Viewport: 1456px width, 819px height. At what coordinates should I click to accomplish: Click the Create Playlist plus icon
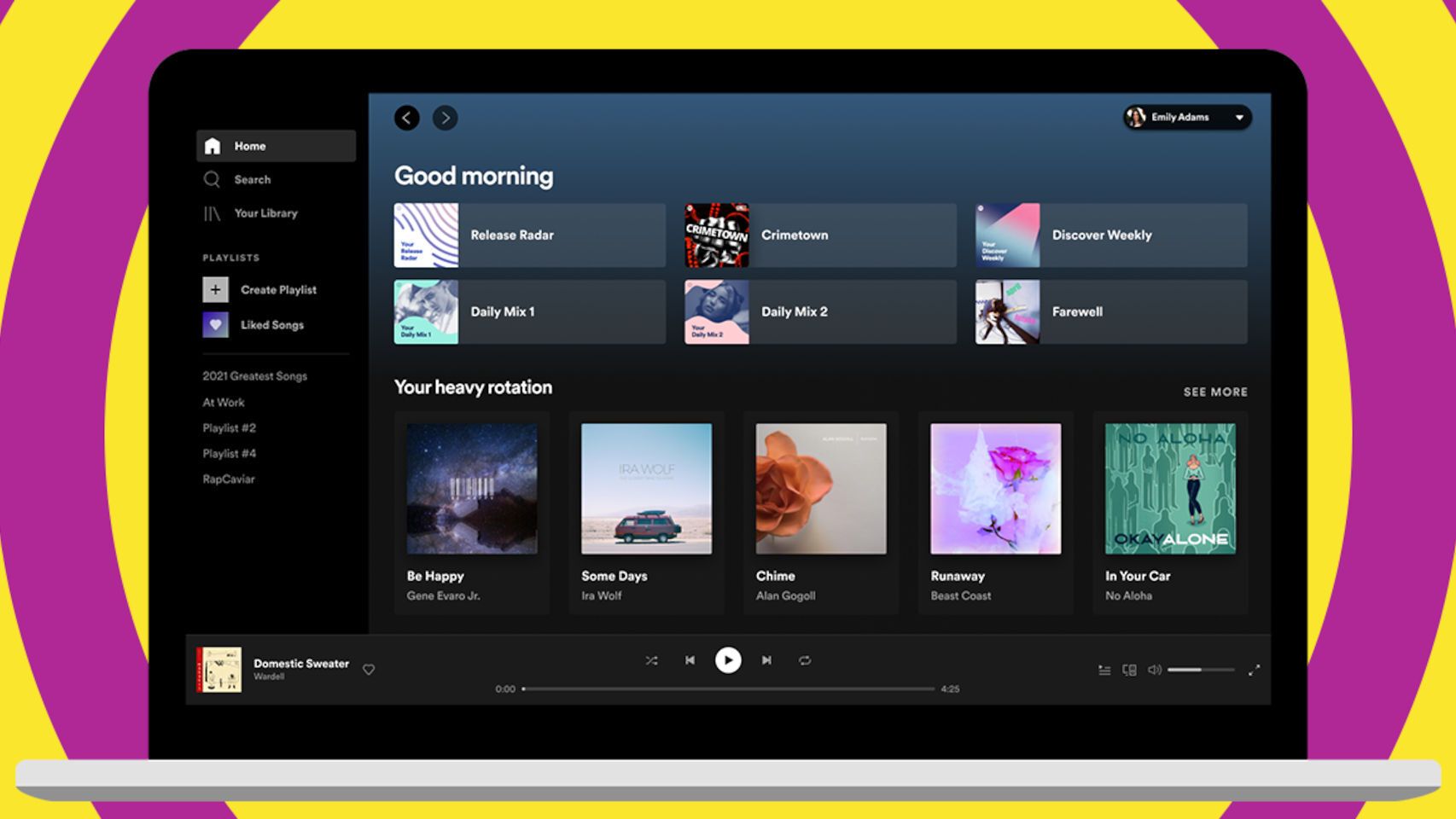coord(215,289)
